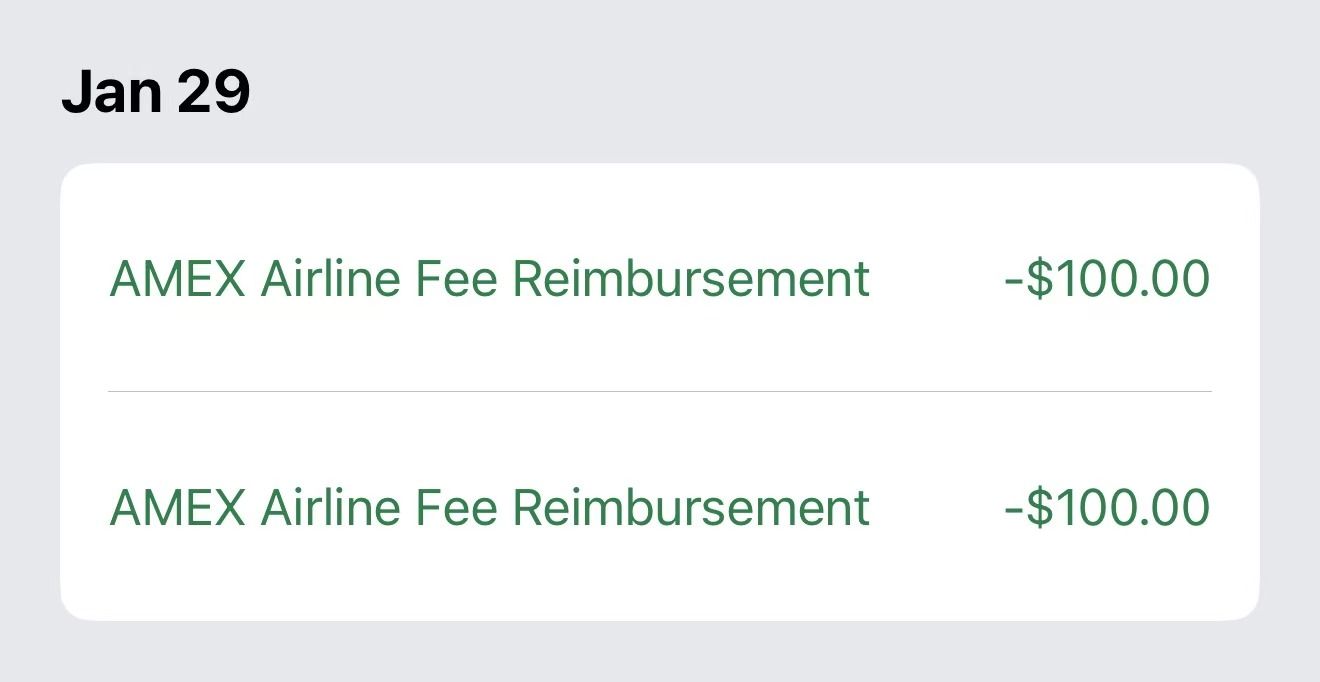This screenshot has width=1320, height=682.
Task: Select the word Reimbursement in the second row
Action: click(x=691, y=507)
